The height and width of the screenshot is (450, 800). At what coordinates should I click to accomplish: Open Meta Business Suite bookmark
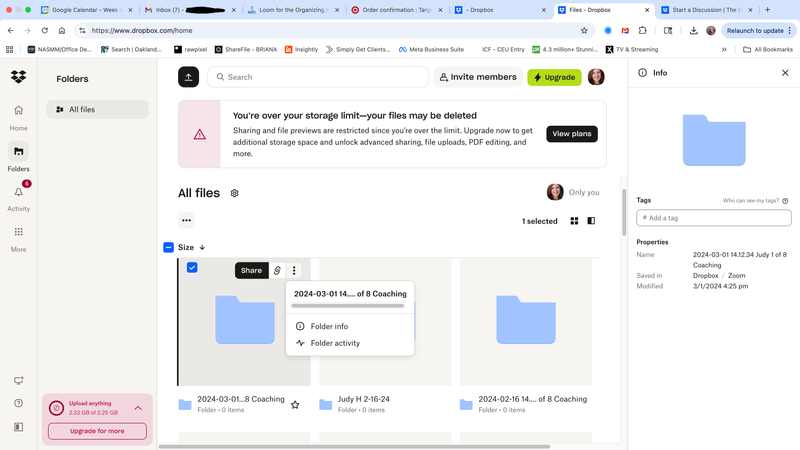point(431,49)
